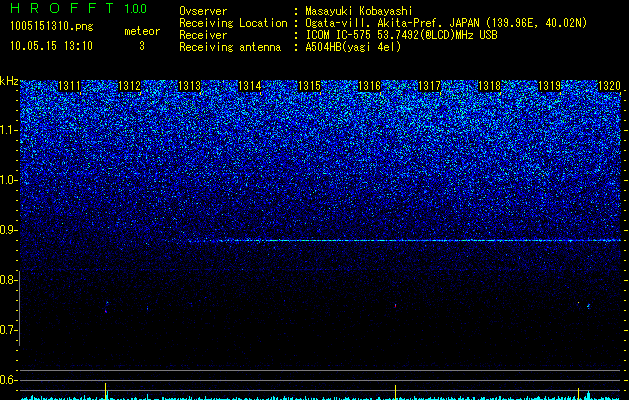Click the 0.6 axis label
629x400 pixels.
click(x=9, y=380)
